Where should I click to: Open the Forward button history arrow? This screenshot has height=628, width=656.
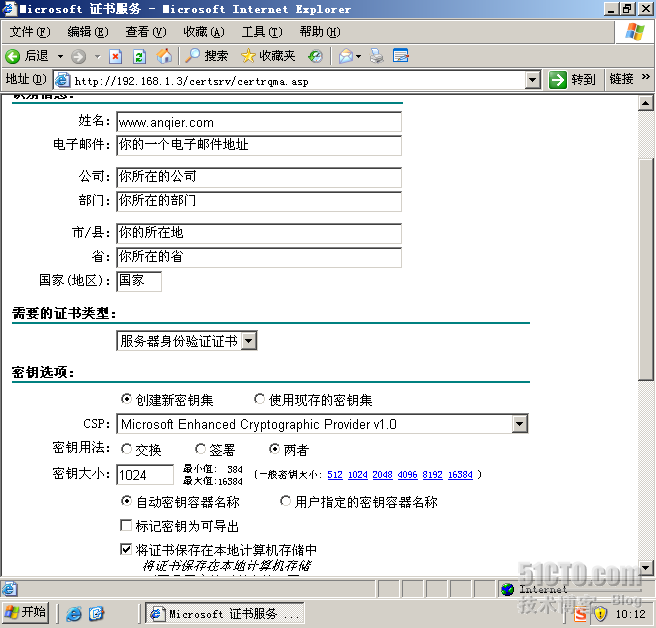coord(97,56)
